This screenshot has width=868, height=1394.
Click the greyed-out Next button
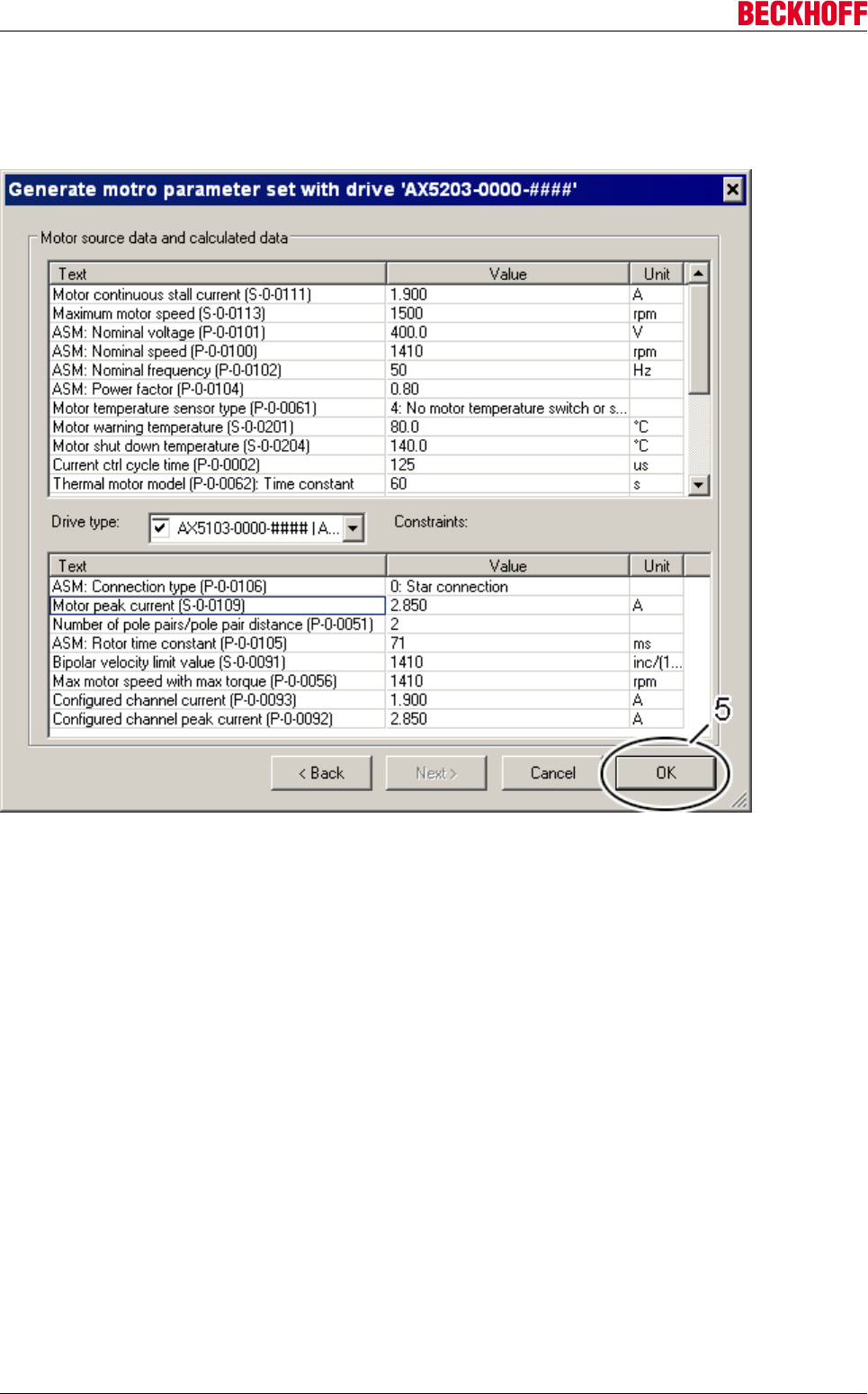click(436, 773)
